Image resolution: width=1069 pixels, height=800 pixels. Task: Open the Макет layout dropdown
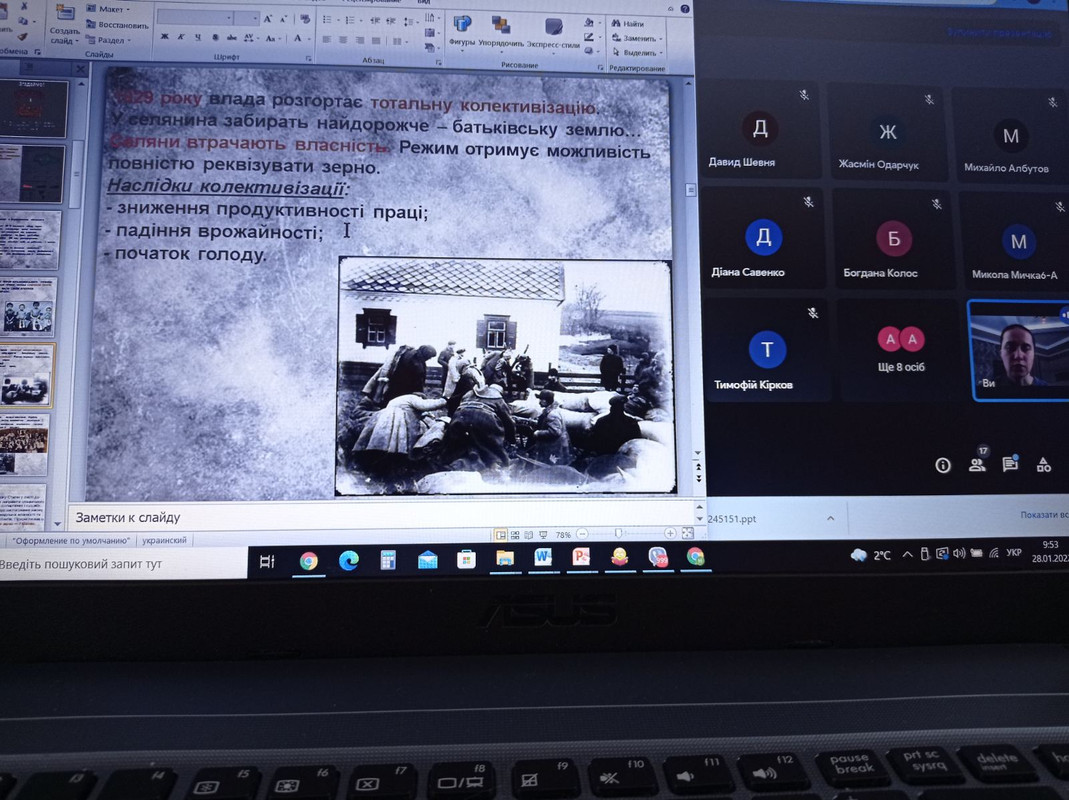(x=109, y=9)
